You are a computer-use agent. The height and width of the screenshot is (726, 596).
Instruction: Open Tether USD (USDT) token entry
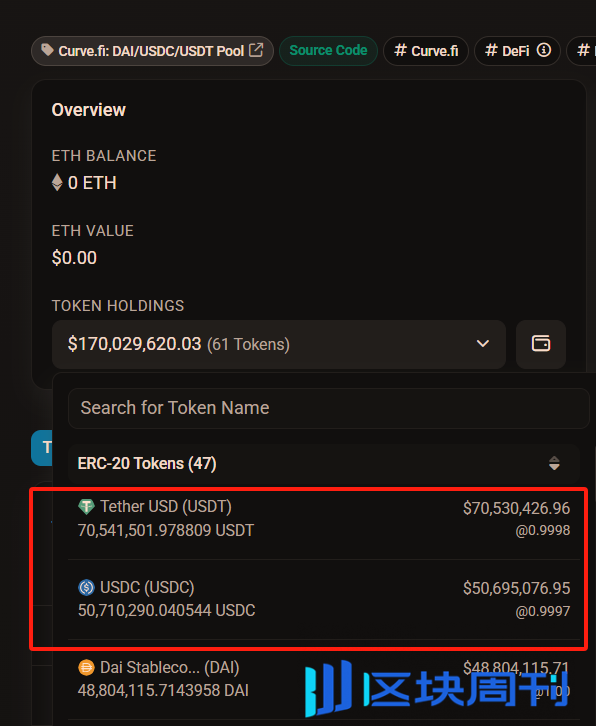324,519
